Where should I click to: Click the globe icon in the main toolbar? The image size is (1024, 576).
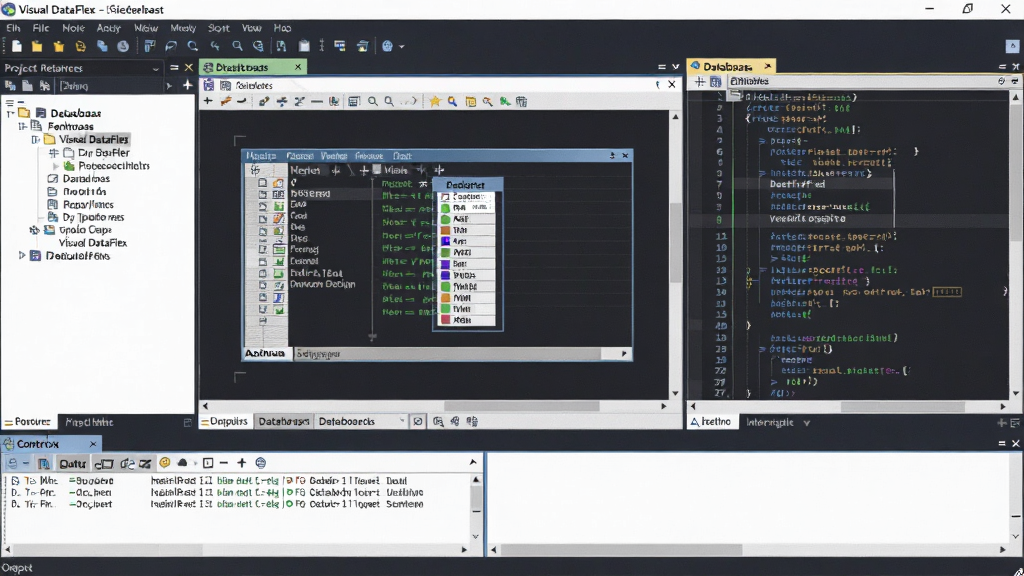coord(388,46)
